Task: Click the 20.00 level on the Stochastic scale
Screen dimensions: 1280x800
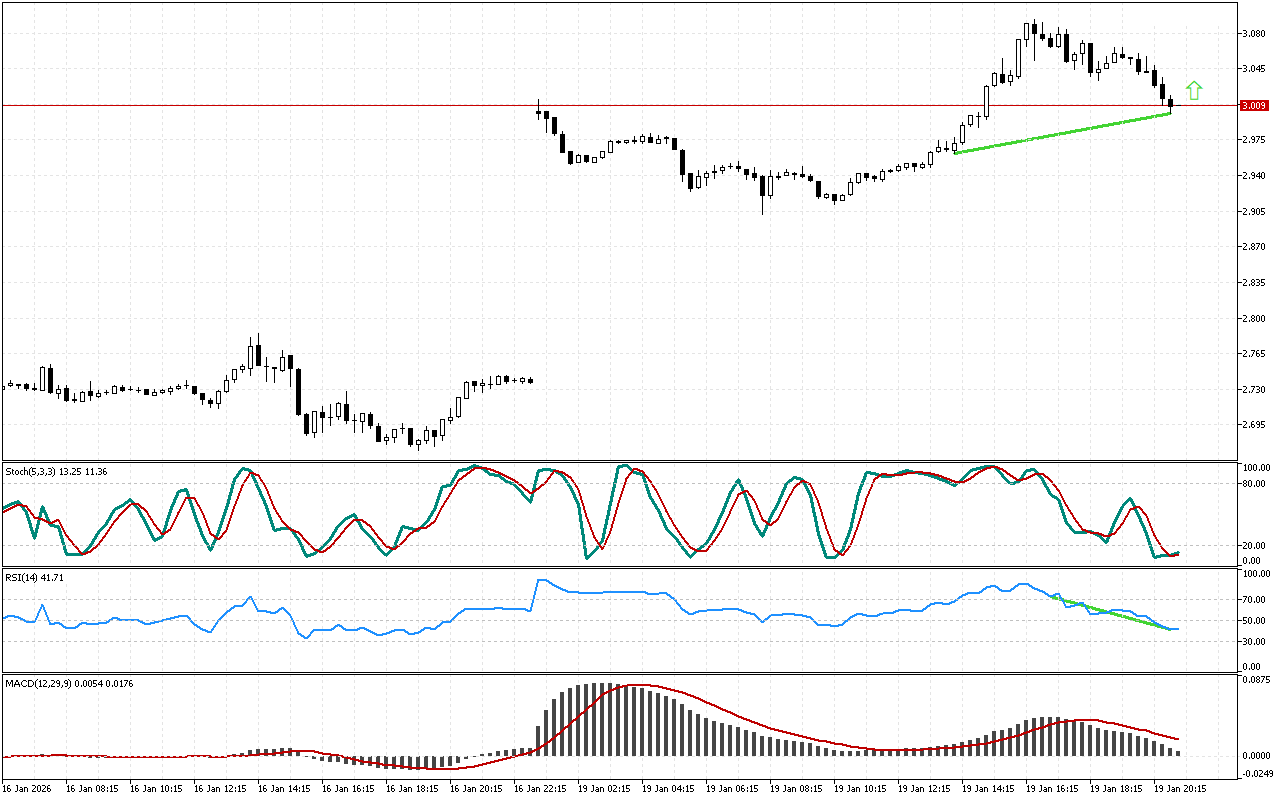Action: (1254, 546)
